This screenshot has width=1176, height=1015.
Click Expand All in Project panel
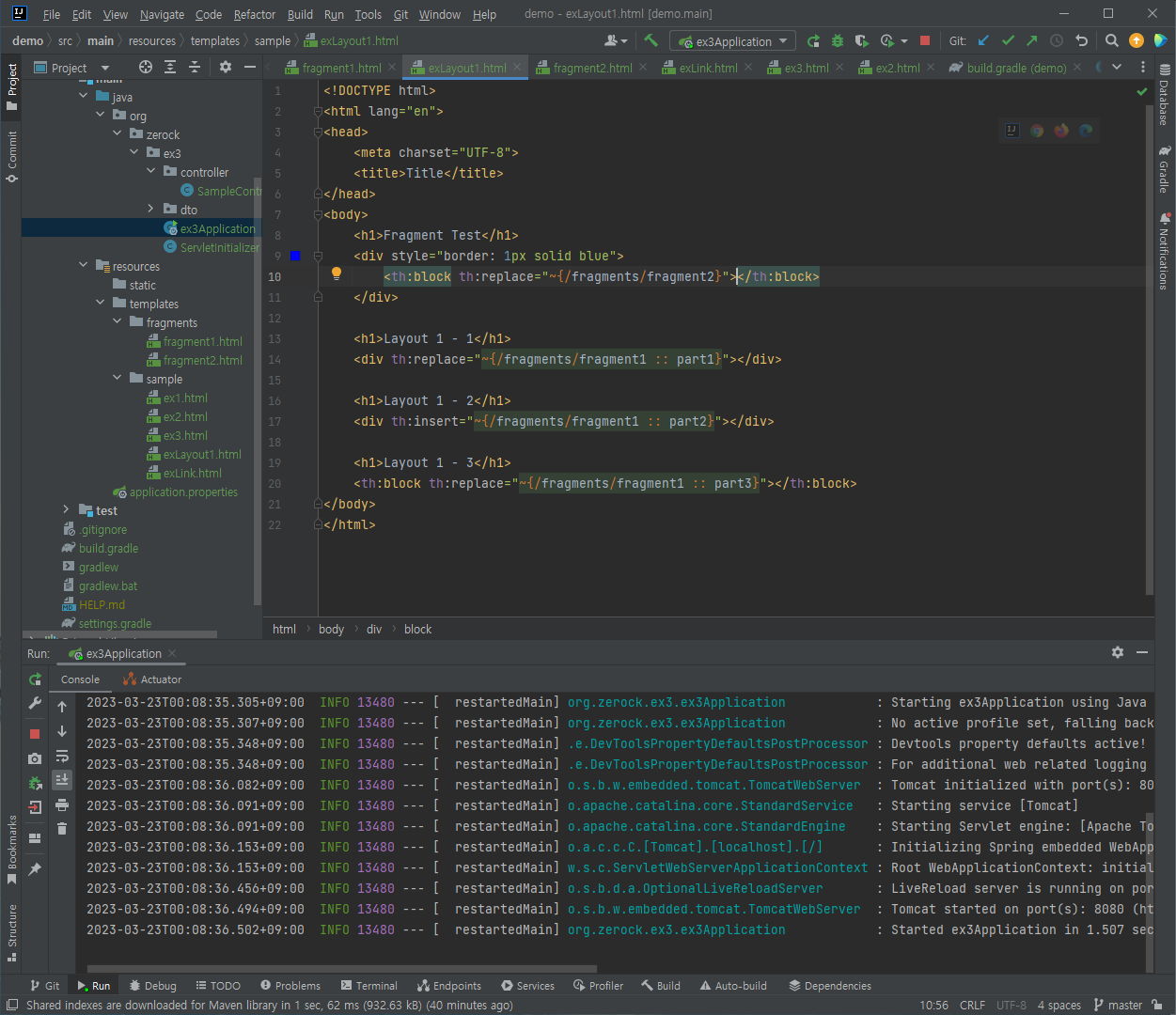[170, 67]
